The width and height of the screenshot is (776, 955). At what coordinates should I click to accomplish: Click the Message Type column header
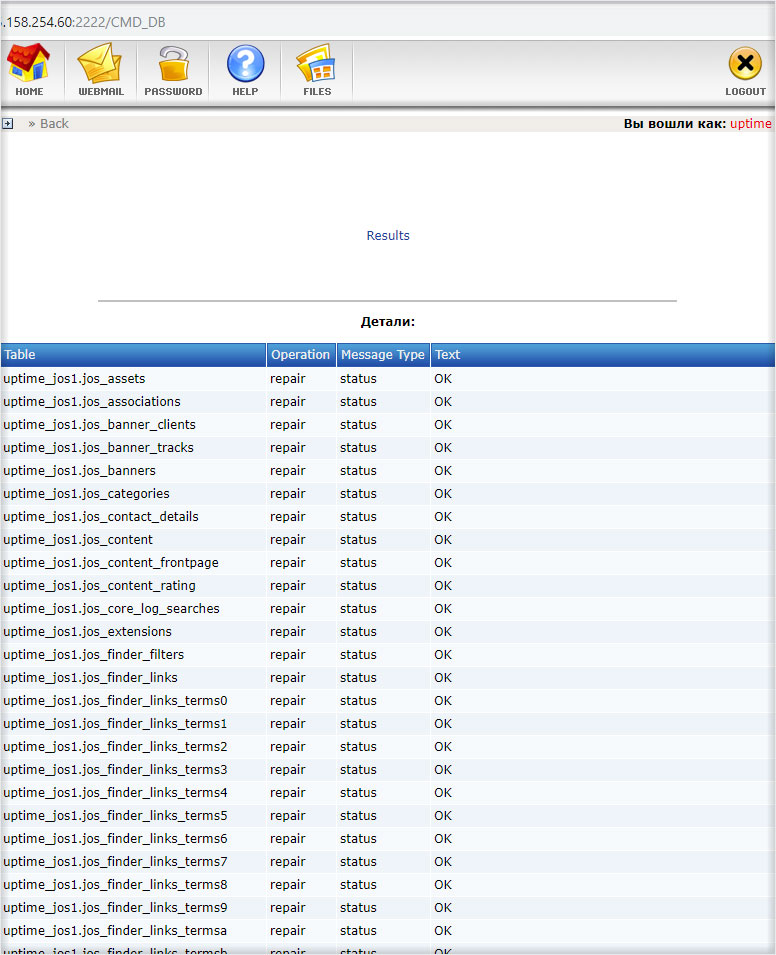(383, 354)
